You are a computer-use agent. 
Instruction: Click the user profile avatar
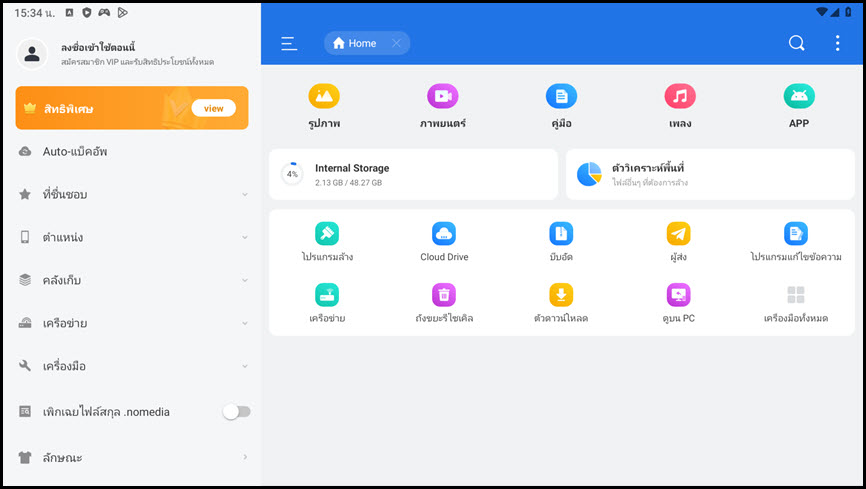click(32, 54)
